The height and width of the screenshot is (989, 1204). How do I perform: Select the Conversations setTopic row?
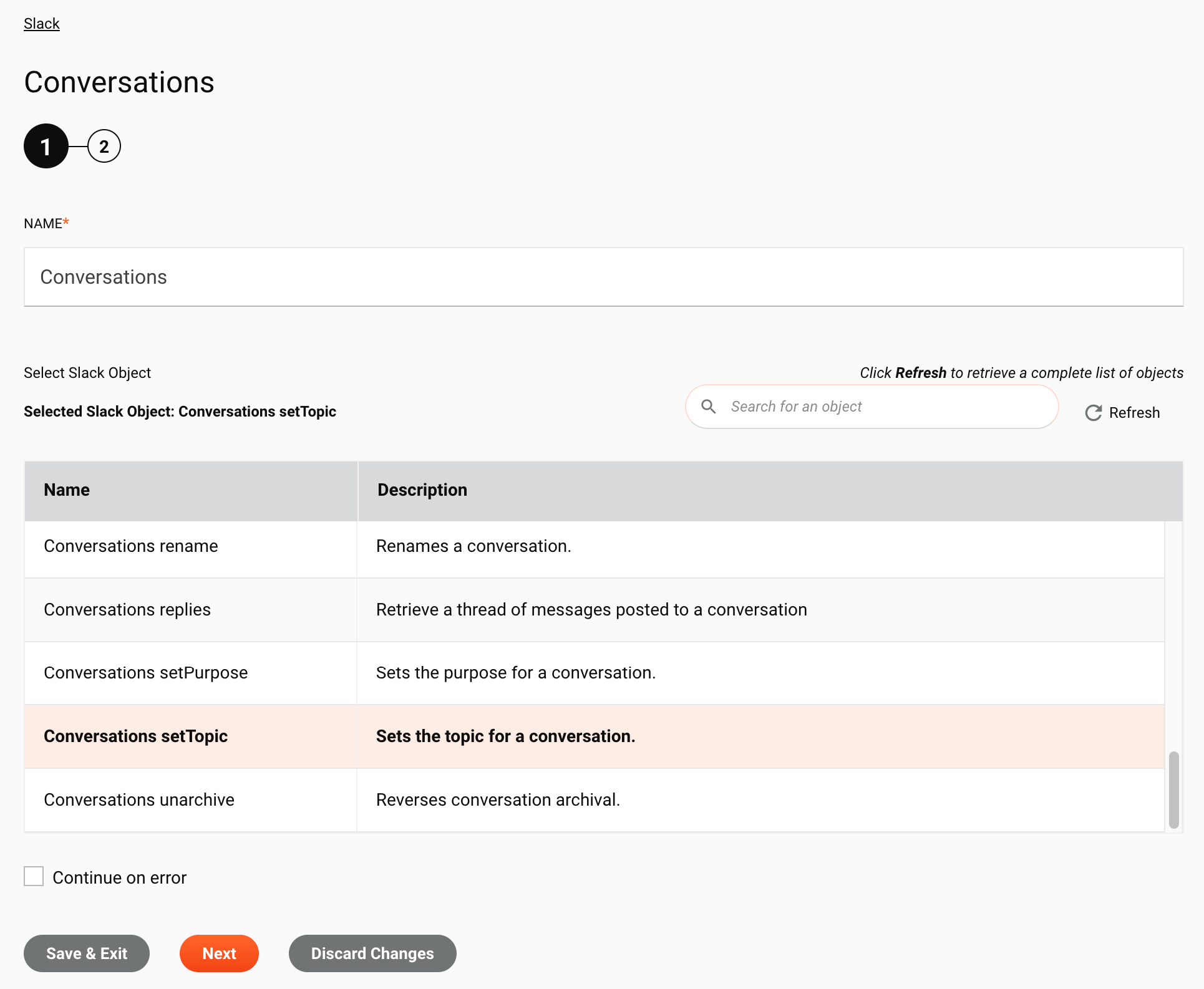595,736
